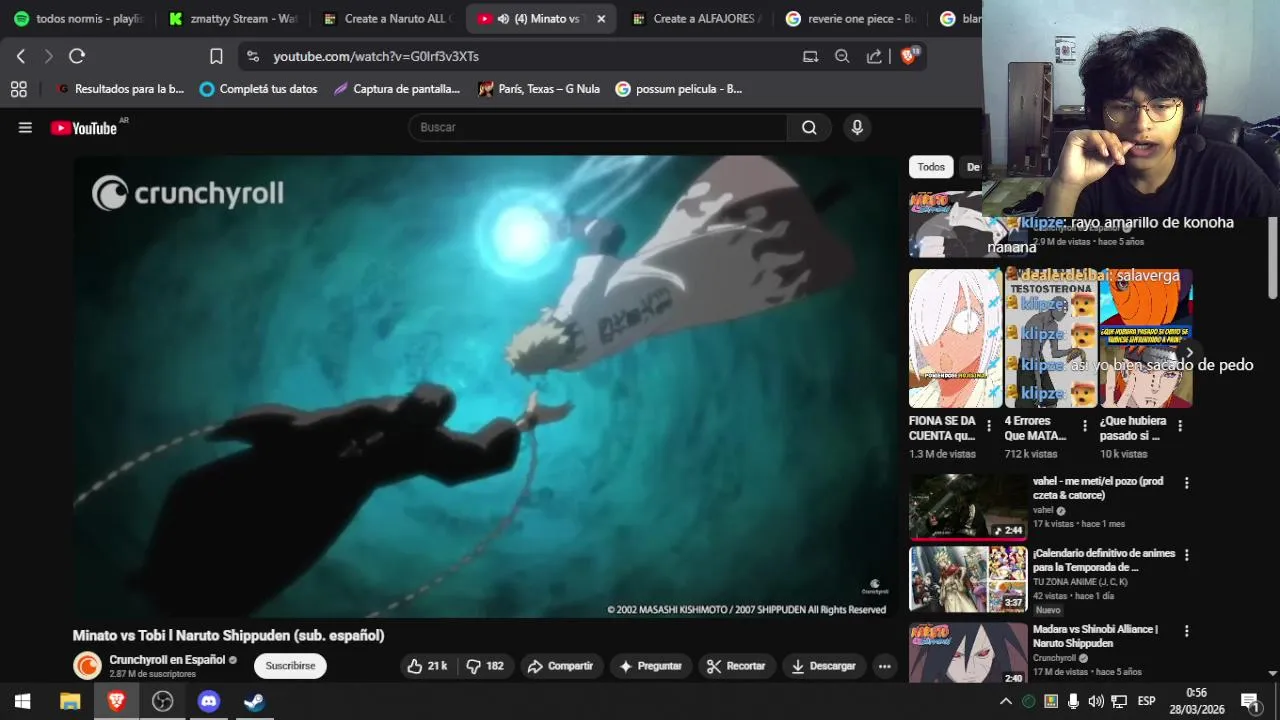This screenshot has height=720, width=1280.
Task: Open the Windows Start menu
Action: coord(22,701)
